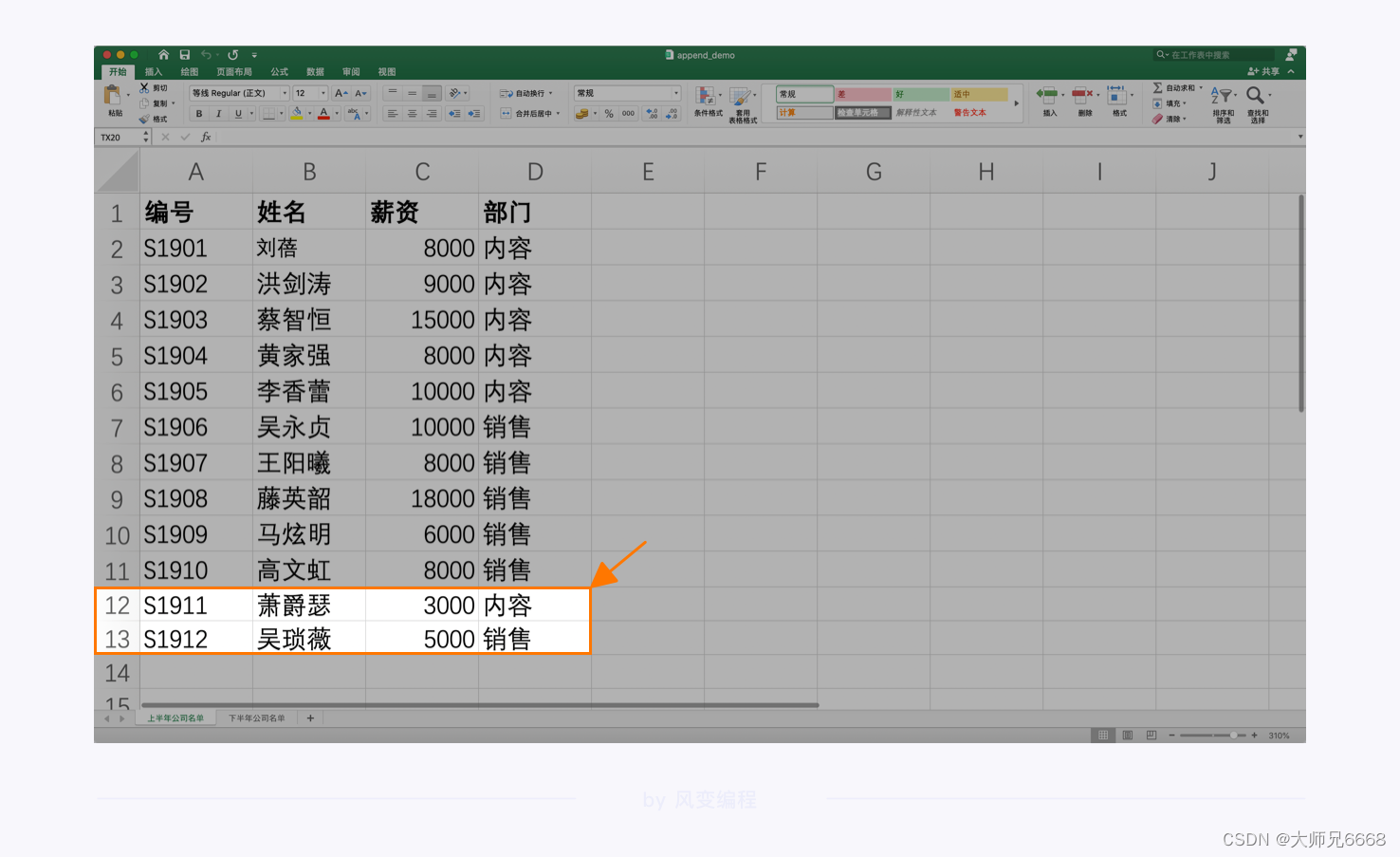Toggle align text left
The image size is (1400, 857).
point(393,114)
